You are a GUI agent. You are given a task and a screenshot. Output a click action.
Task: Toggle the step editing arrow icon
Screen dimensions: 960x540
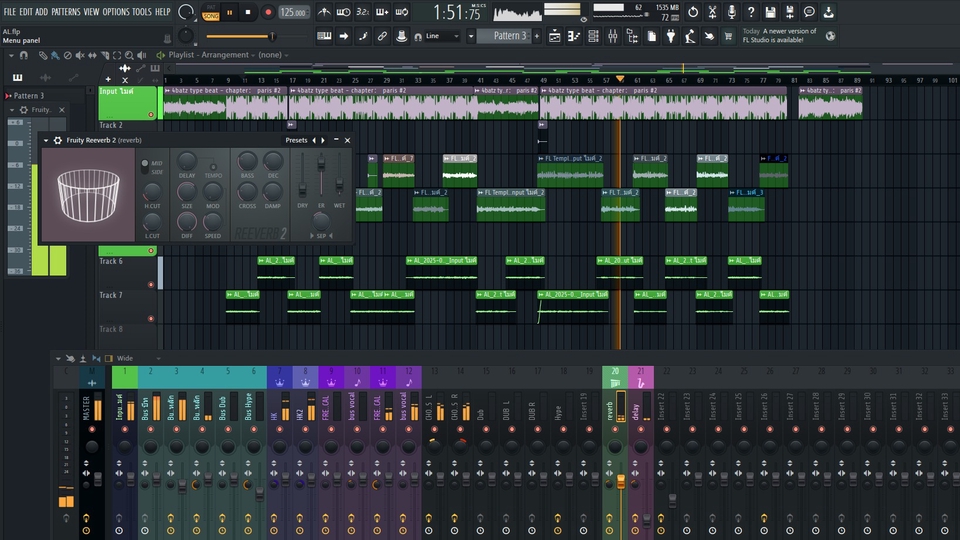[x=343, y=36]
